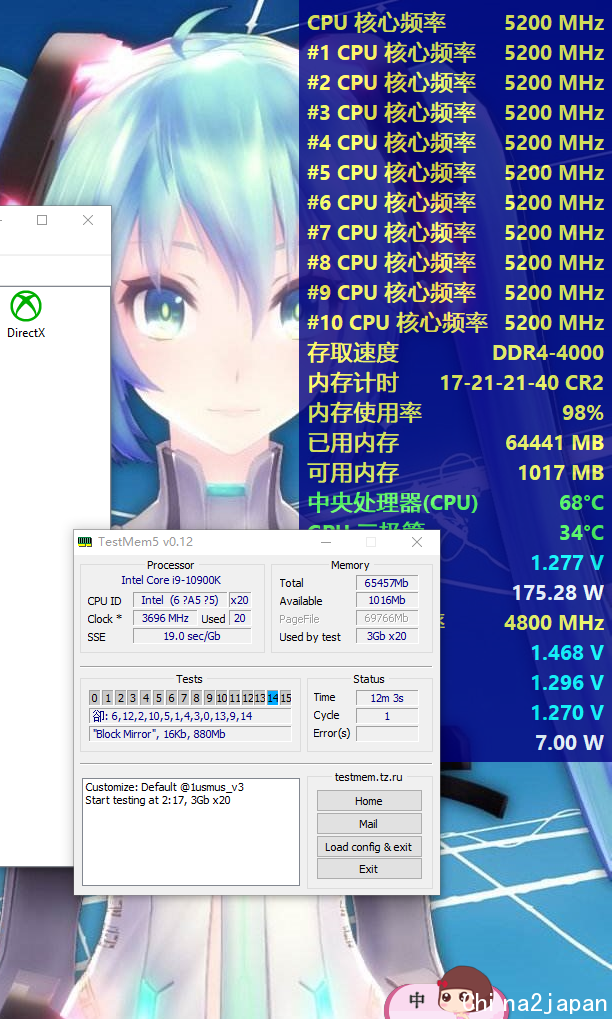Click the Mail button in TestMem5
The height and width of the screenshot is (1019, 612).
tap(369, 823)
